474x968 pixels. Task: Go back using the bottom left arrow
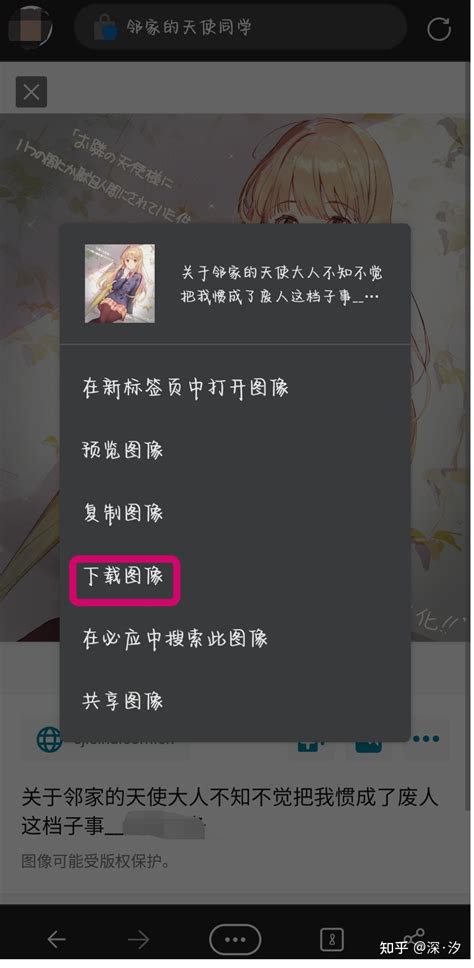[56, 940]
